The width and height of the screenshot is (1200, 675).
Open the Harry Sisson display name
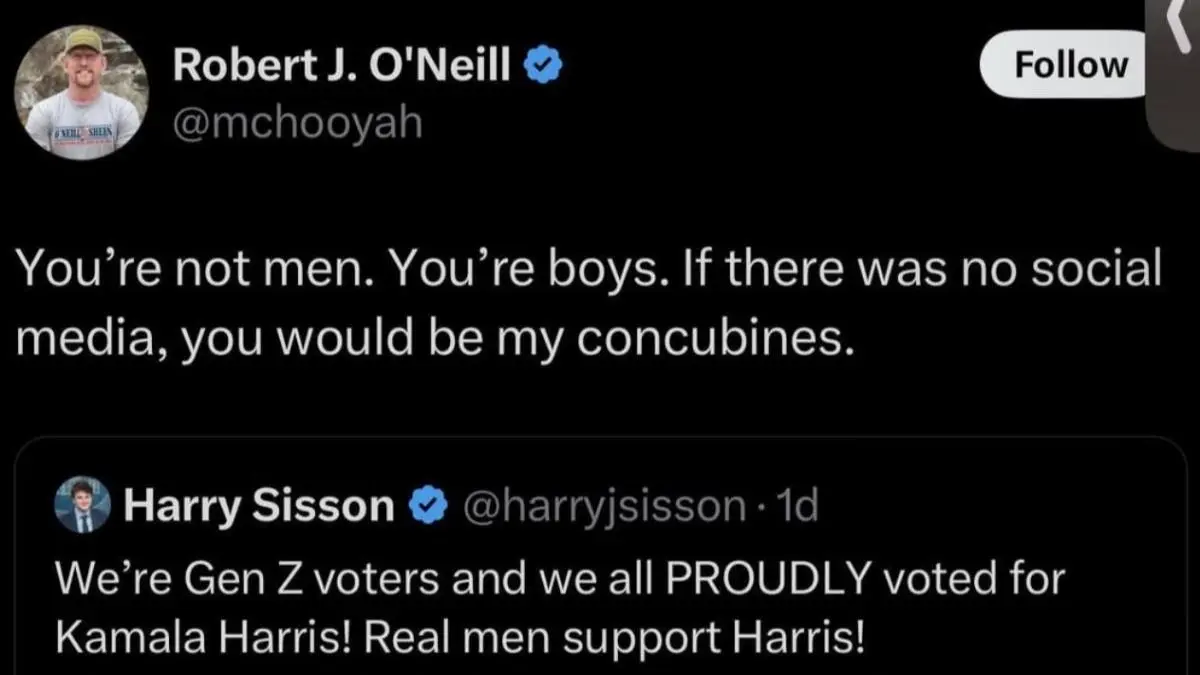tap(259, 508)
